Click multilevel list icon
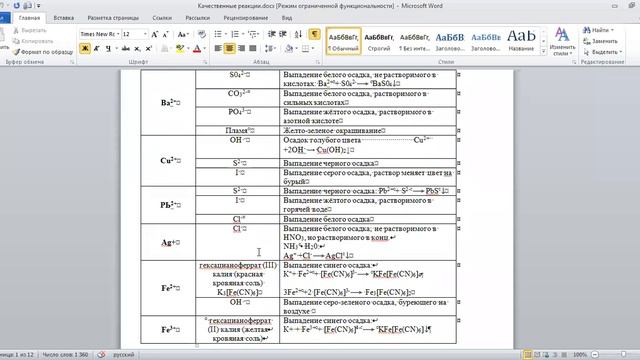The image size is (640, 360). pos(252,34)
